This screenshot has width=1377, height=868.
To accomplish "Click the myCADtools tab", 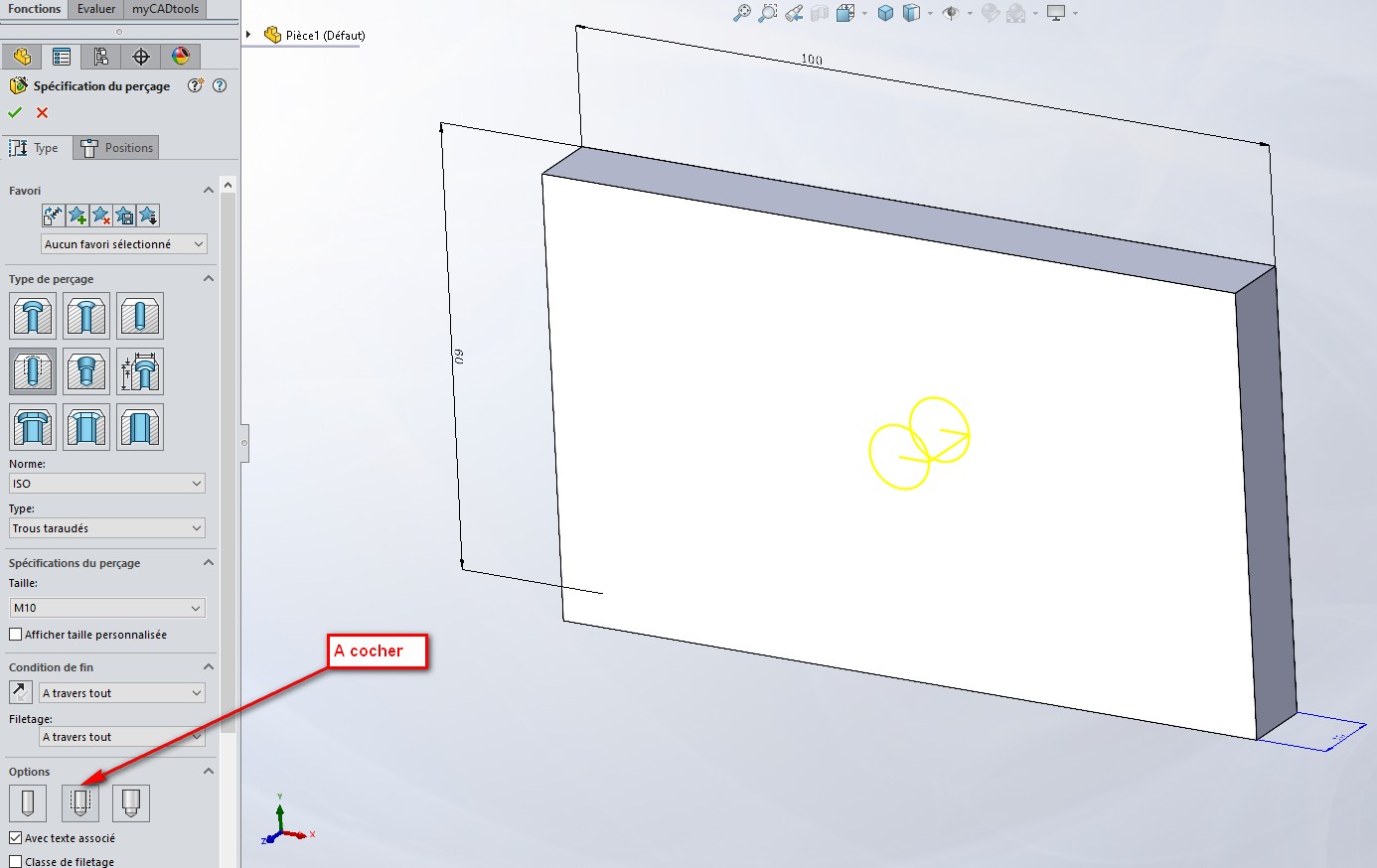I will click(165, 9).
